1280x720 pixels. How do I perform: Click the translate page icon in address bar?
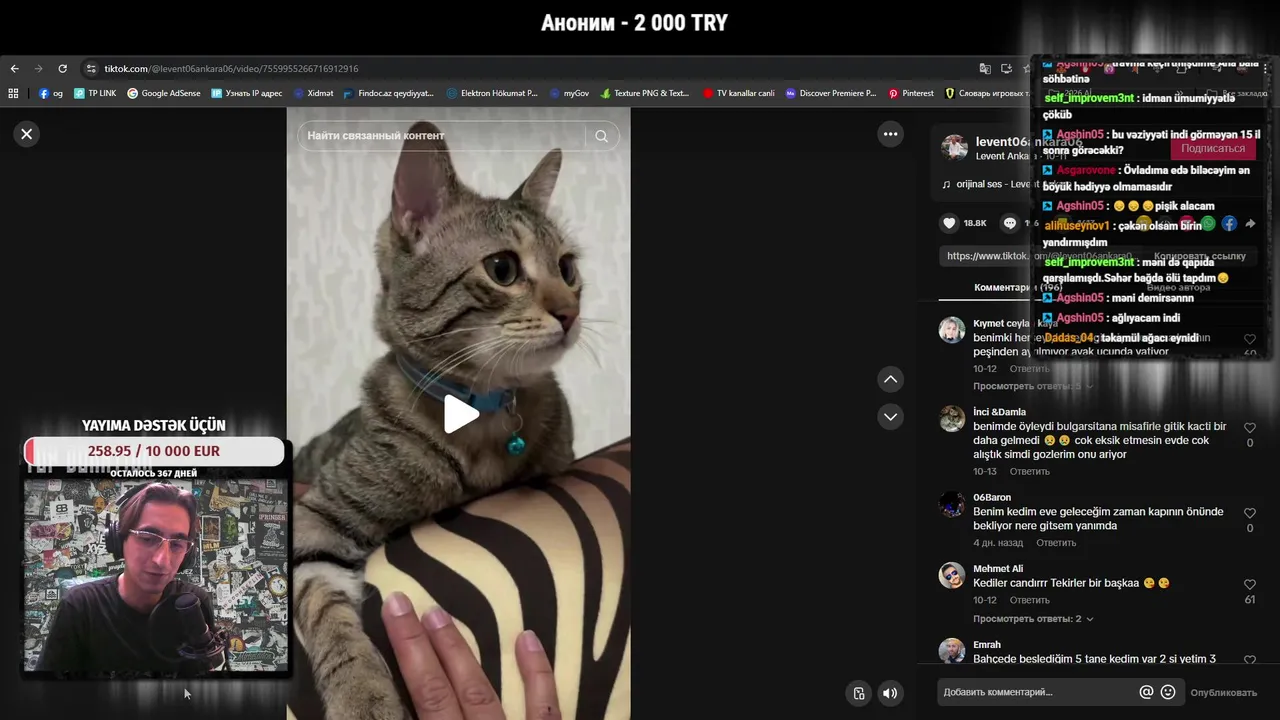985,69
